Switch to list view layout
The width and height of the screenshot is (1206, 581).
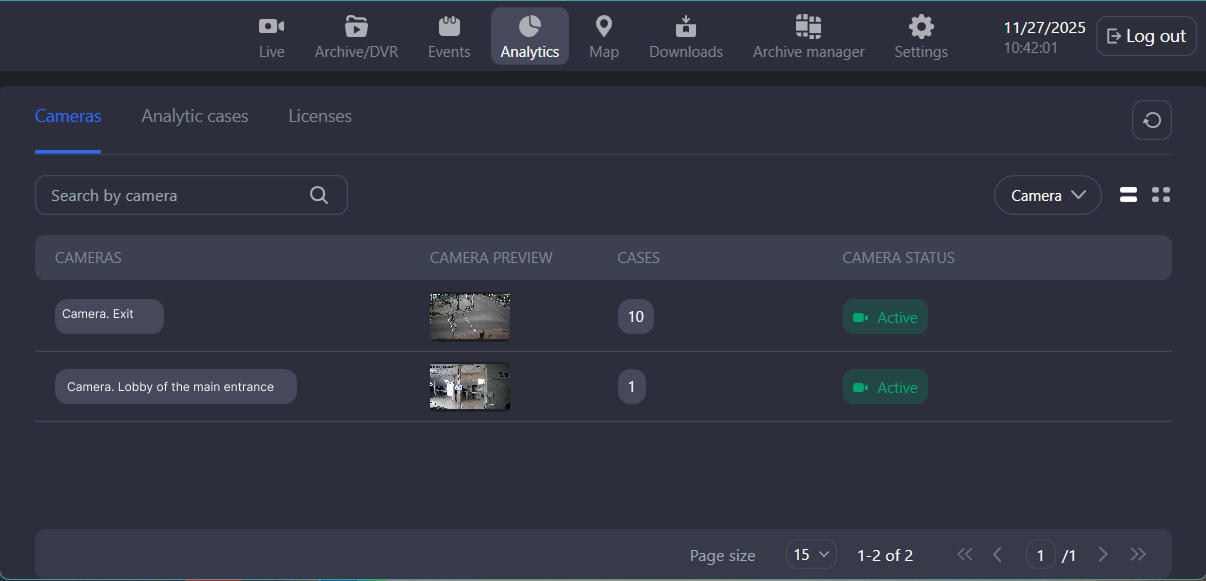click(1128, 195)
